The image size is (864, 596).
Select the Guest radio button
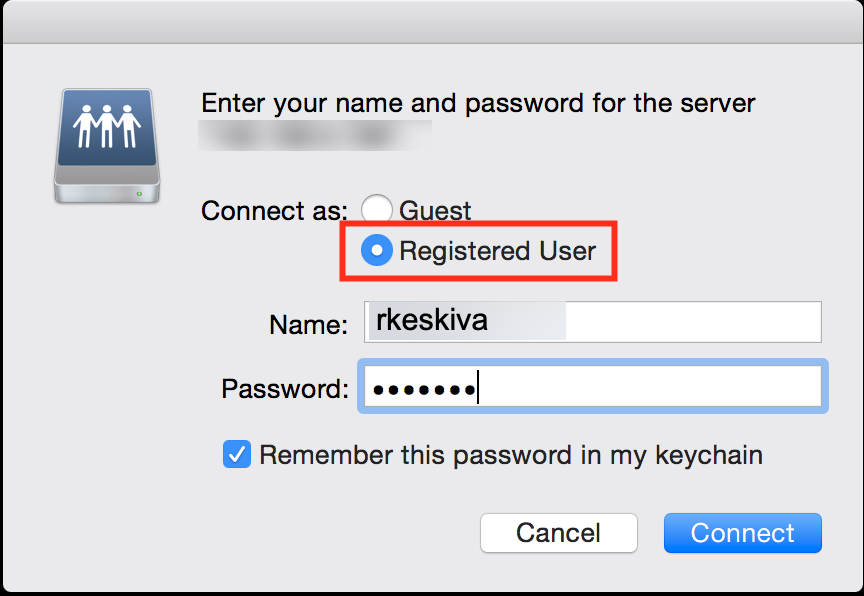[x=376, y=210]
